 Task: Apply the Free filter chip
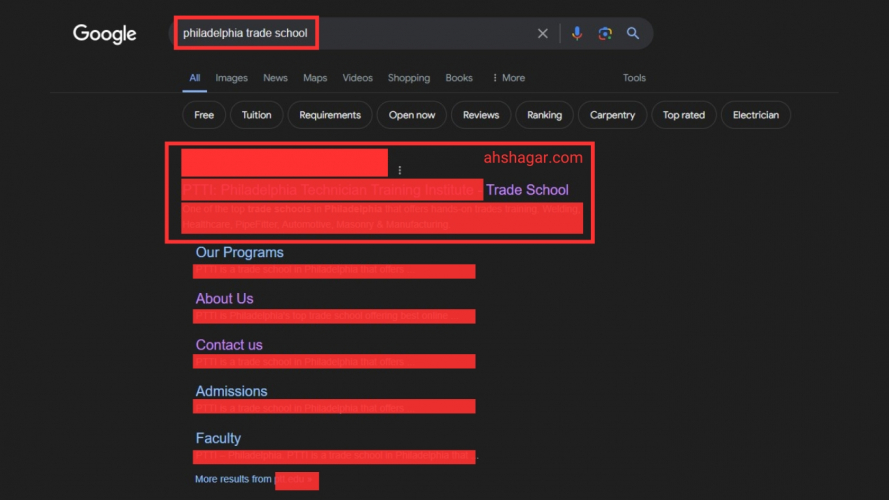pos(204,115)
